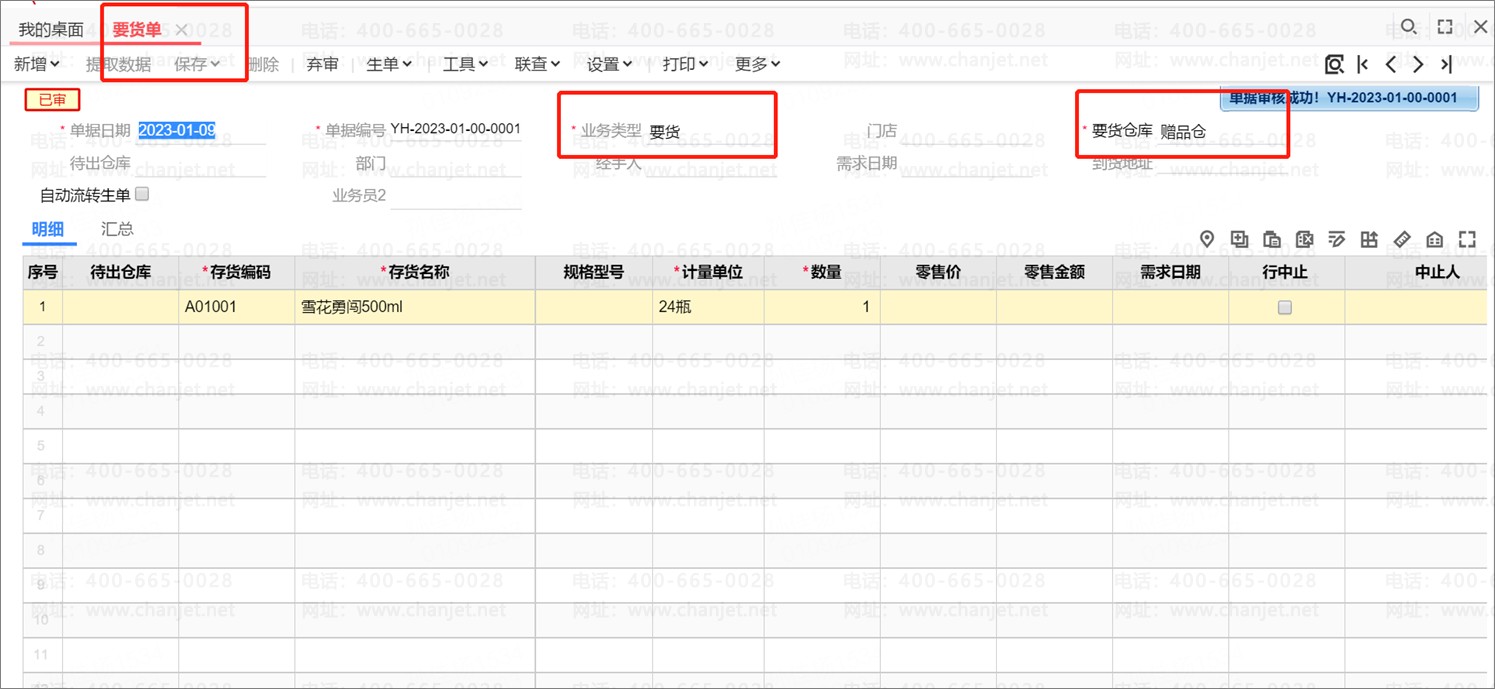Click 零售金额 column header
This screenshot has height=689, width=1495.
point(1054,272)
